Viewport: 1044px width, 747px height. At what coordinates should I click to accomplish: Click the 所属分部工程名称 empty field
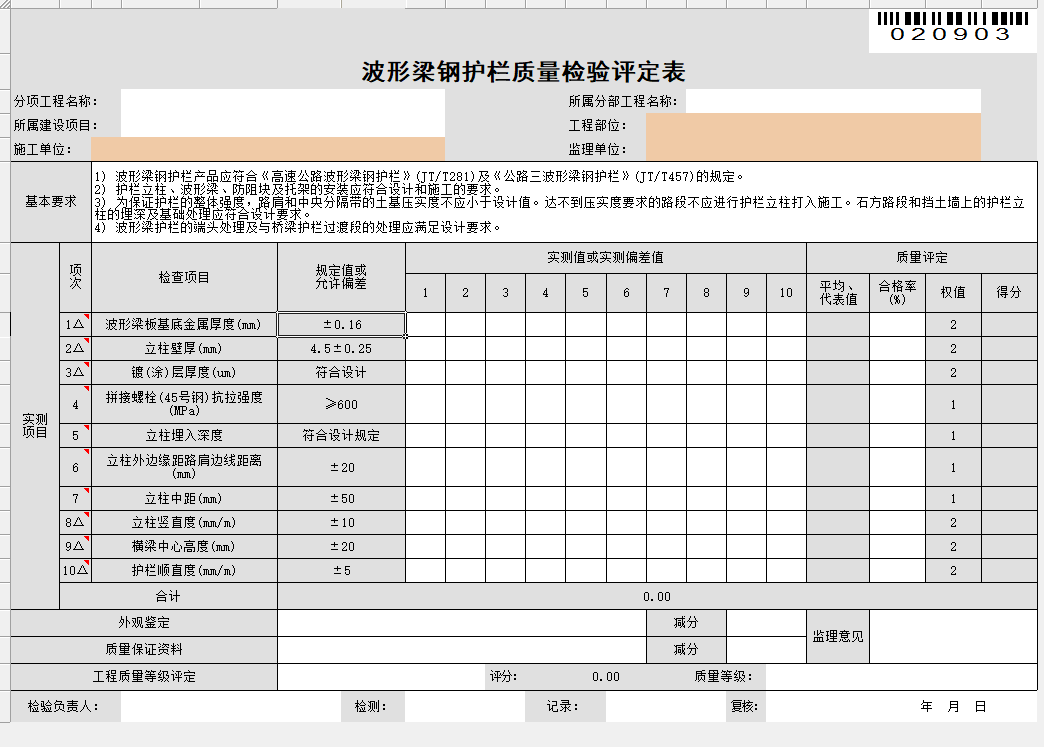coord(832,101)
